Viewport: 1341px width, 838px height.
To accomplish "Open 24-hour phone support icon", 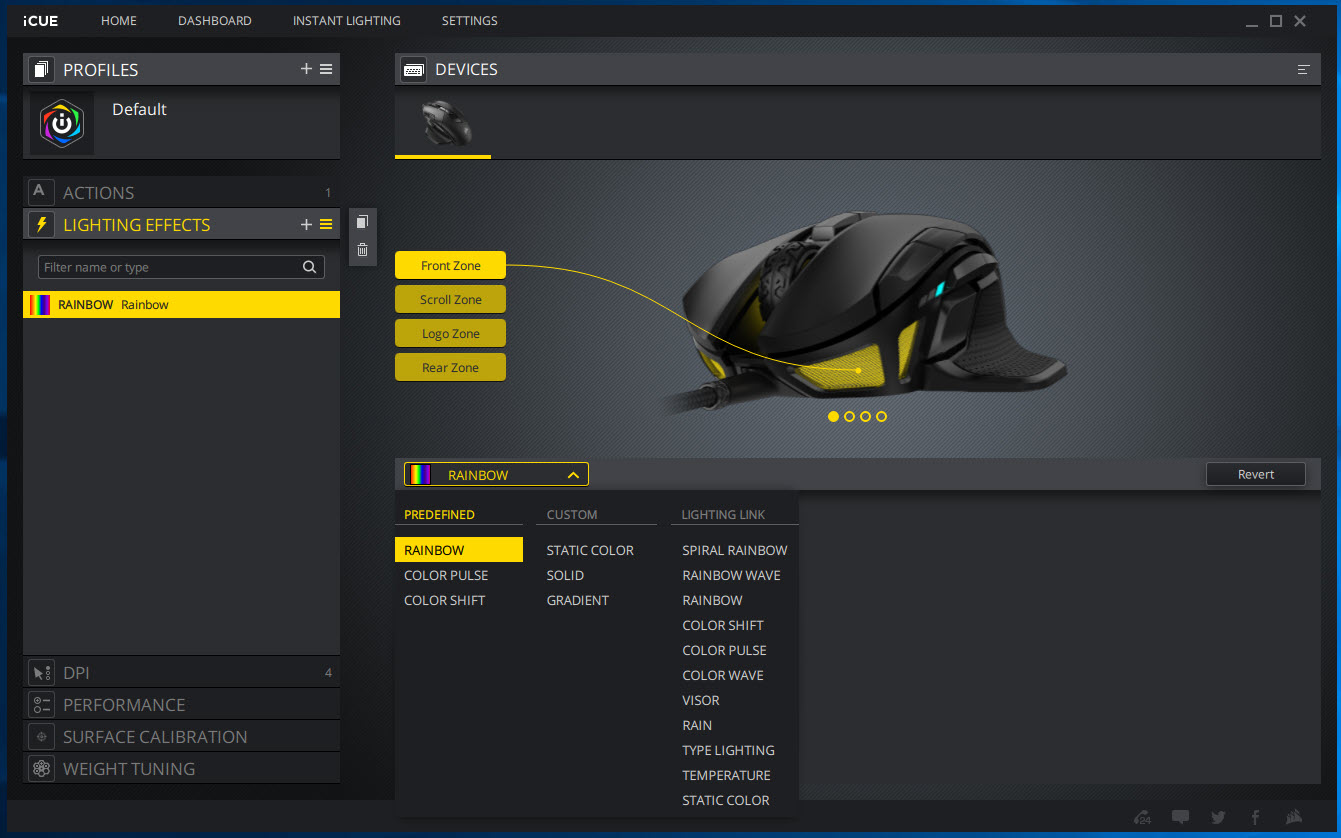I will click(x=1142, y=817).
